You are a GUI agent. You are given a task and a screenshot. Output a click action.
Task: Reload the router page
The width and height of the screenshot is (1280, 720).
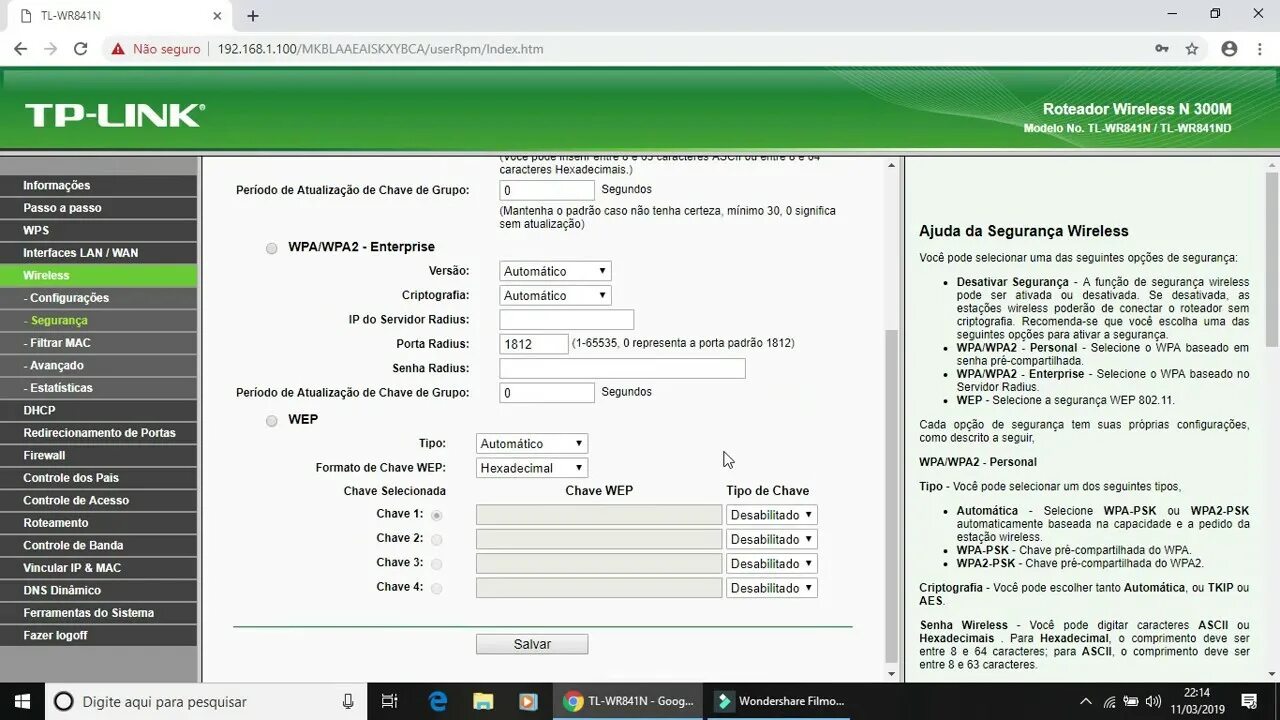[81, 48]
